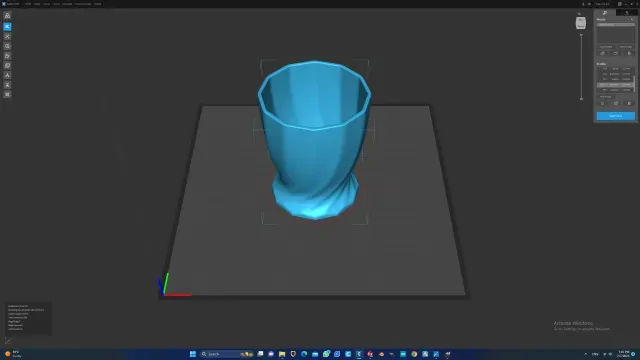Select the blue twisted vase model
640x360 pixels.
click(314, 139)
